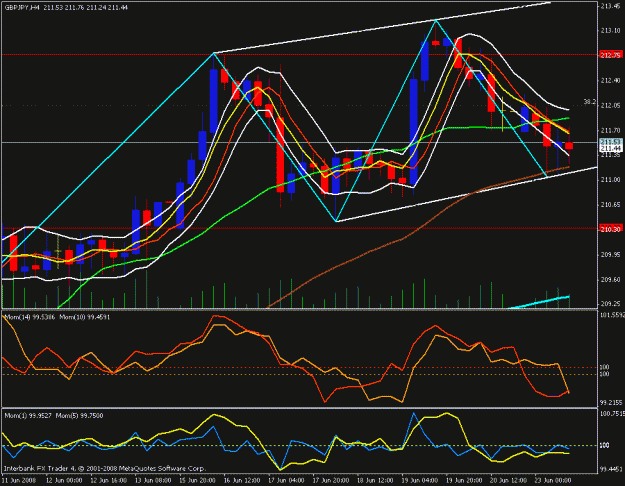Click the Mom(1) 99.9527 indicator label
This screenshot has width=625, height=486.
point(28,416)
